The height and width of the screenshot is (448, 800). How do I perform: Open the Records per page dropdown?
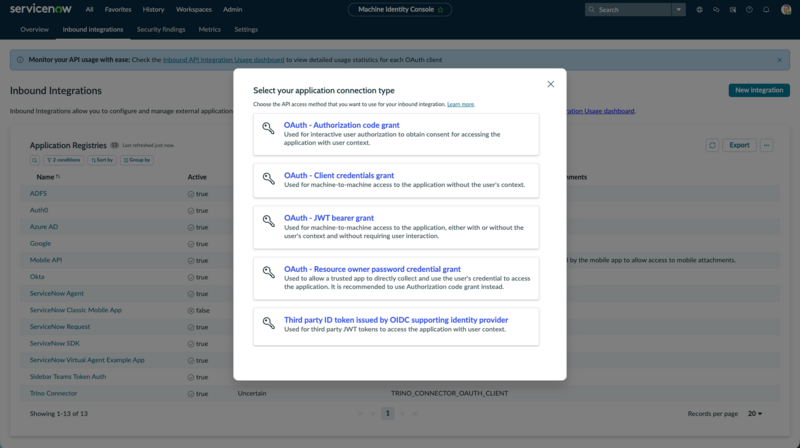click(755, 414)
